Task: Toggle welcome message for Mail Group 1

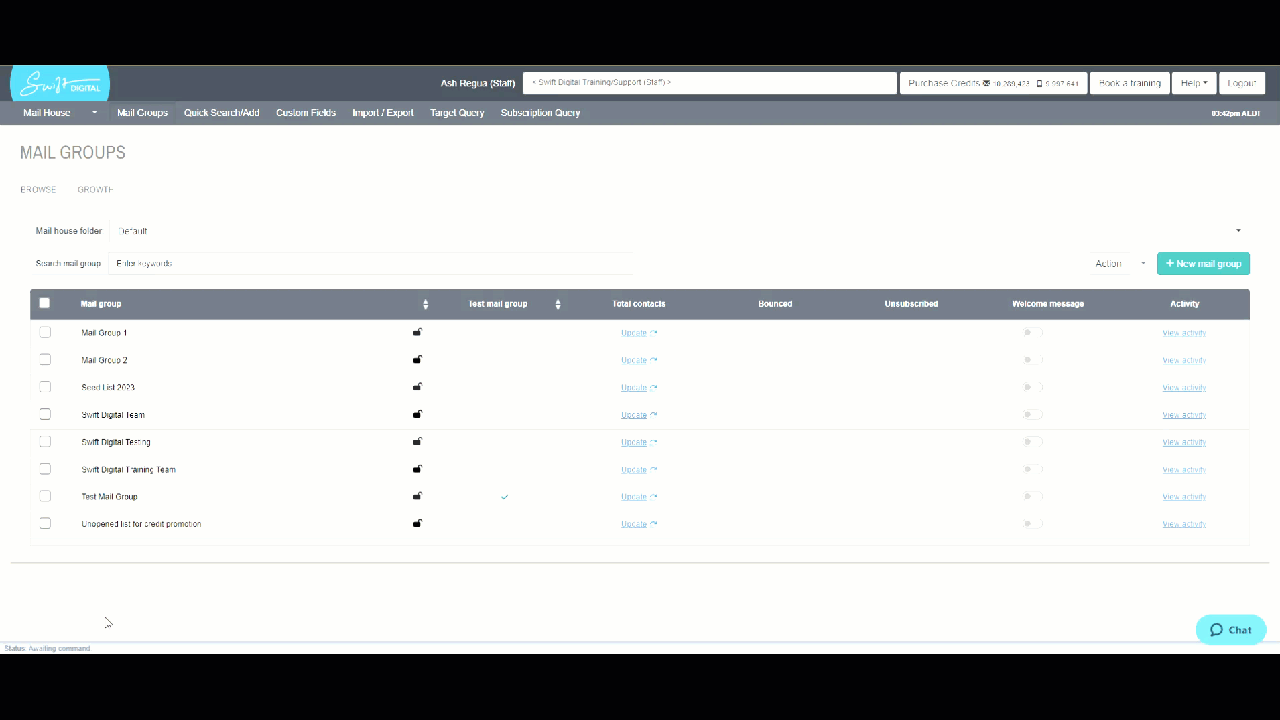Action: [x=1032, y=332]
